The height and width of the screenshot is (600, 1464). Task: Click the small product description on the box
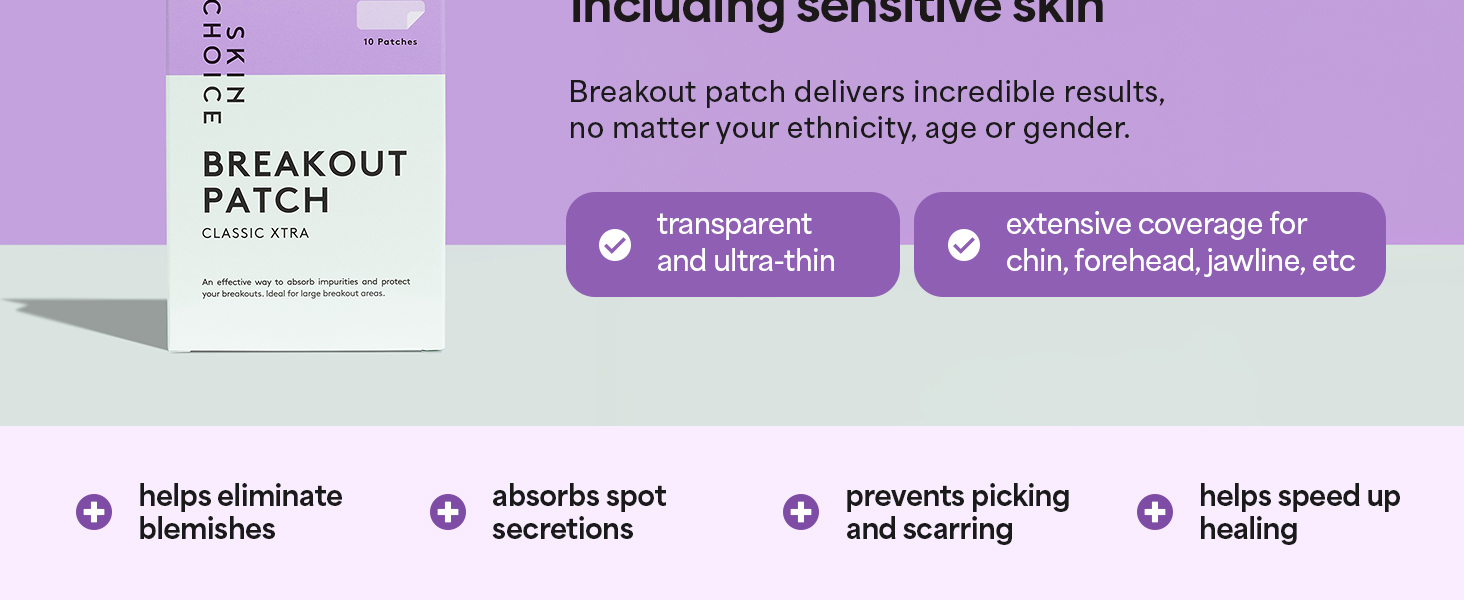[x=306, y=288]
